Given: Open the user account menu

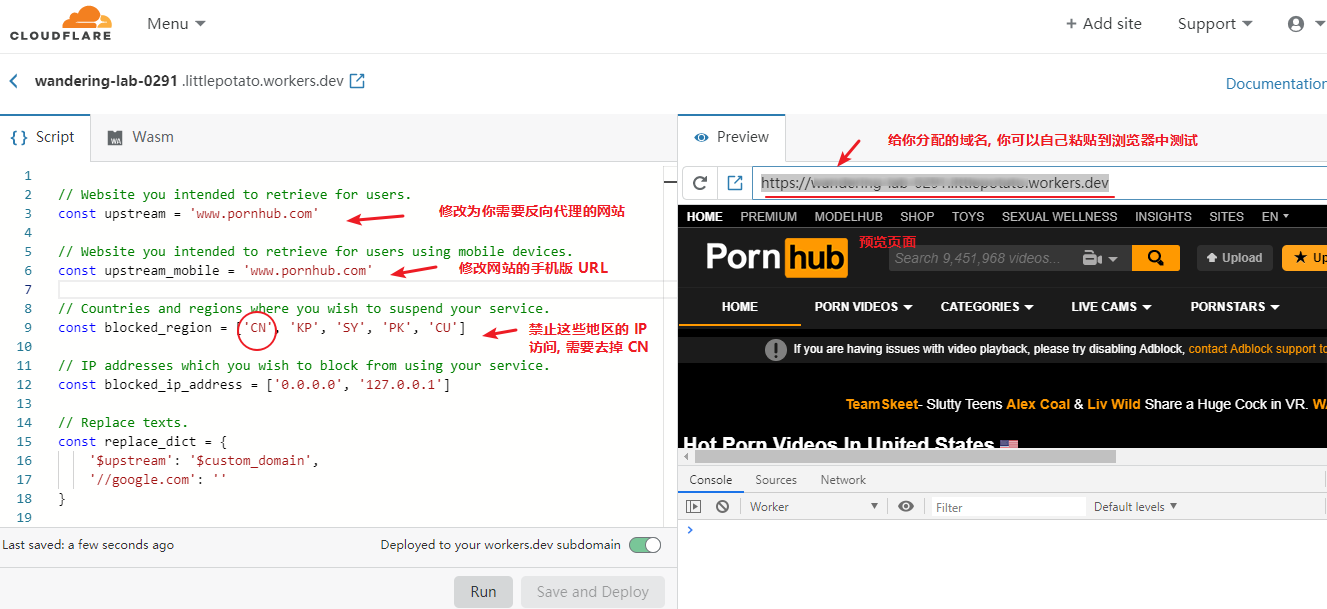Looking at the screenshot, I should 1304,24.
